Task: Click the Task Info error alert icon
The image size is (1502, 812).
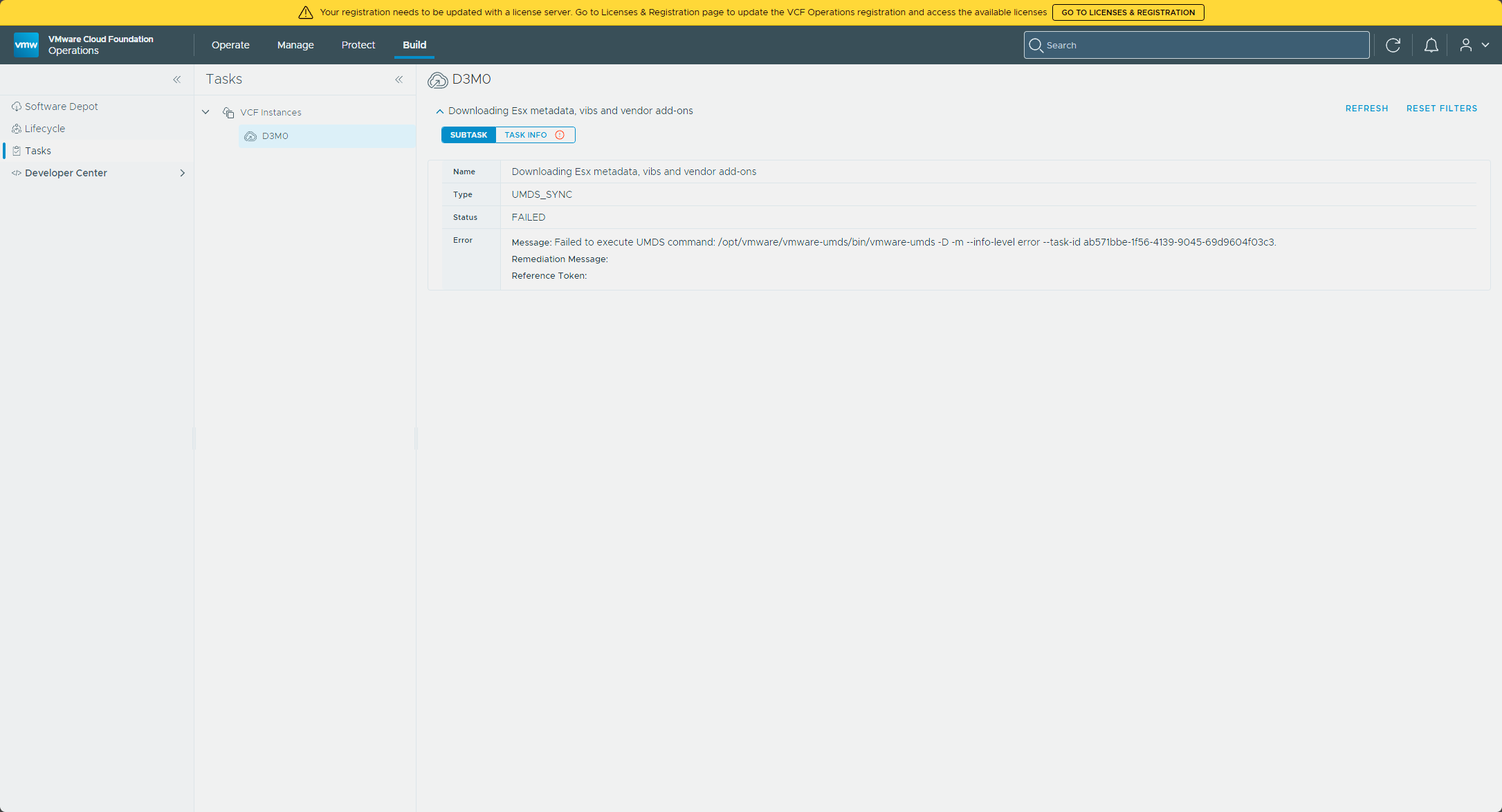Action: tap(560, 135)
